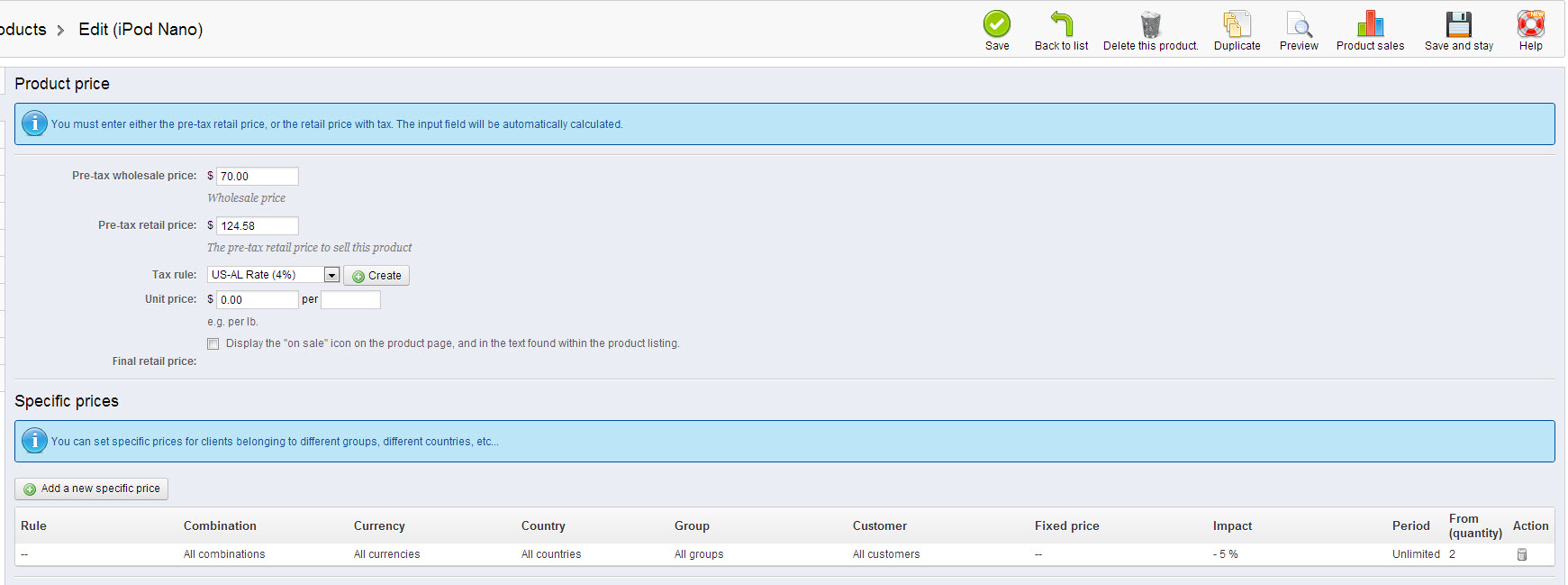
Task: Open Help lifebuoy icon
Action: [x=1530, y=23]
